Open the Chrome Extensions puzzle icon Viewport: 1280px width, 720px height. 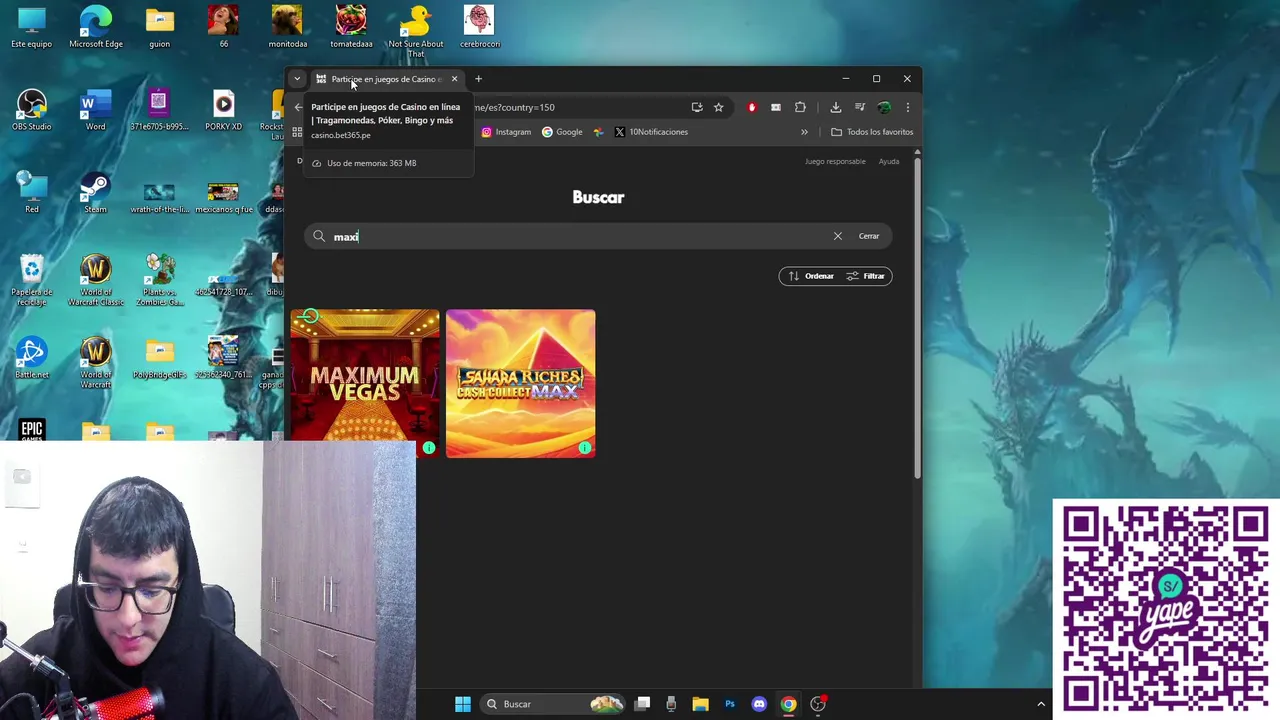pos(800,107)
